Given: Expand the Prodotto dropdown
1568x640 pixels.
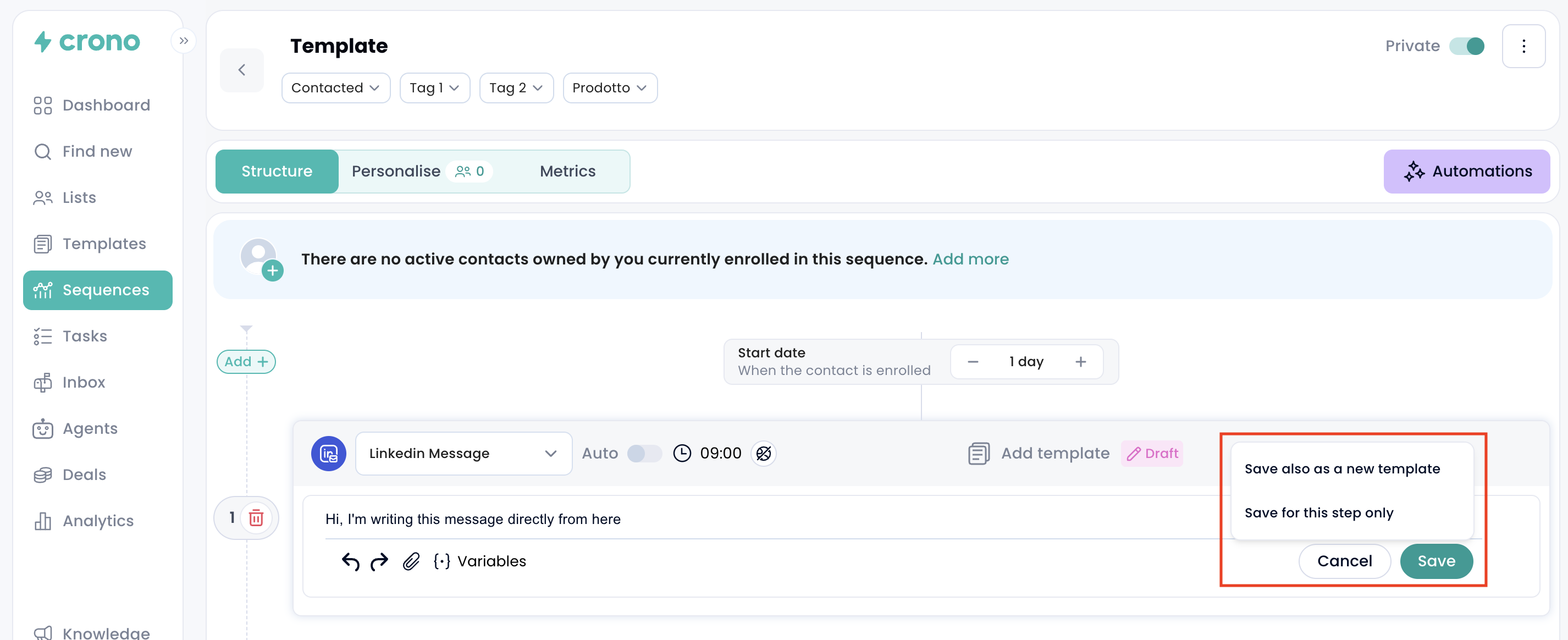Looking at the screenshot, I should (x=610, y=89).
